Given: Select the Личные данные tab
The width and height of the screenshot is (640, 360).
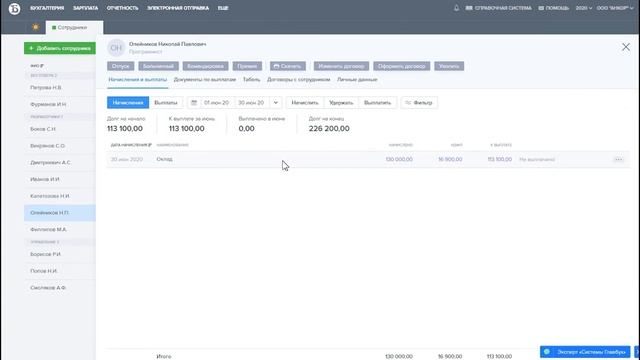Looking at the screenshot, I should click(x=357, y=80).
